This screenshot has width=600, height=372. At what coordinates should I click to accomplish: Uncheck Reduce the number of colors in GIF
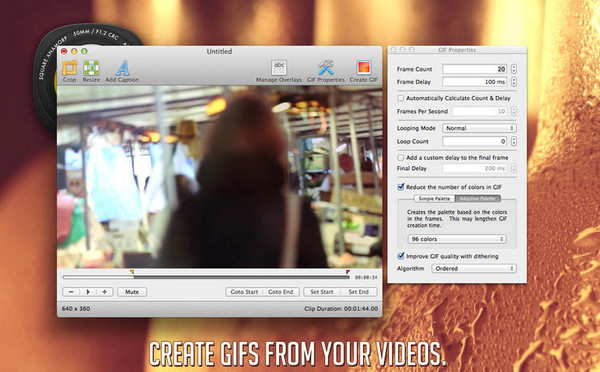pos(401,187)
